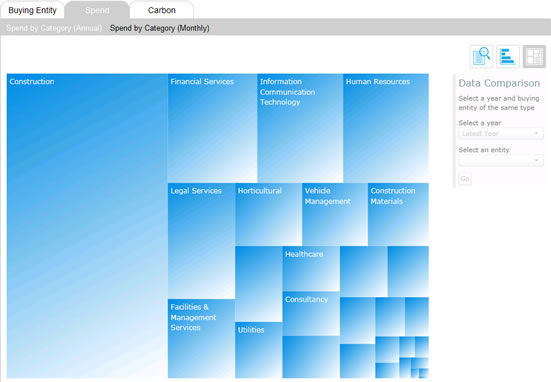This screenshot has height=382, width=551.
Task: Open the Select an entity dropdown
Action: [501, 161]
